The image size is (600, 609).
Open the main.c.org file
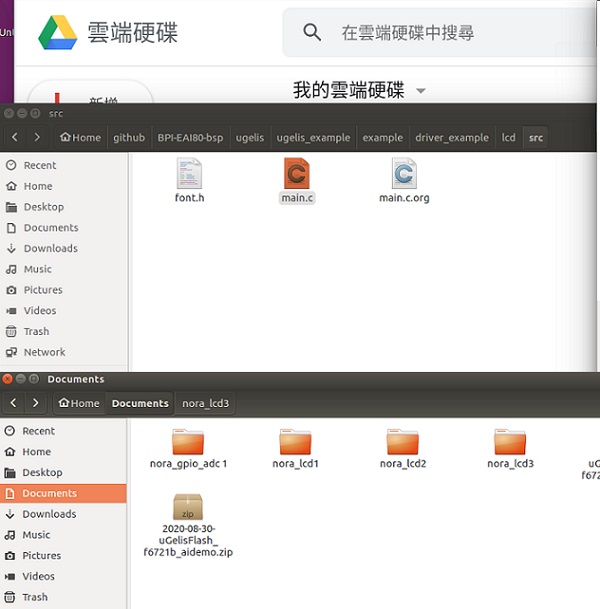404,176
